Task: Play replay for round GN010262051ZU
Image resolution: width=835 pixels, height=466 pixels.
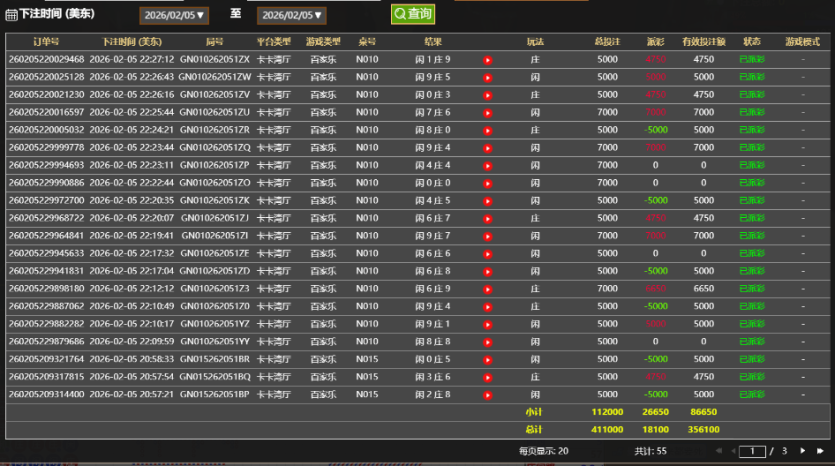Action: coord(488,112)
